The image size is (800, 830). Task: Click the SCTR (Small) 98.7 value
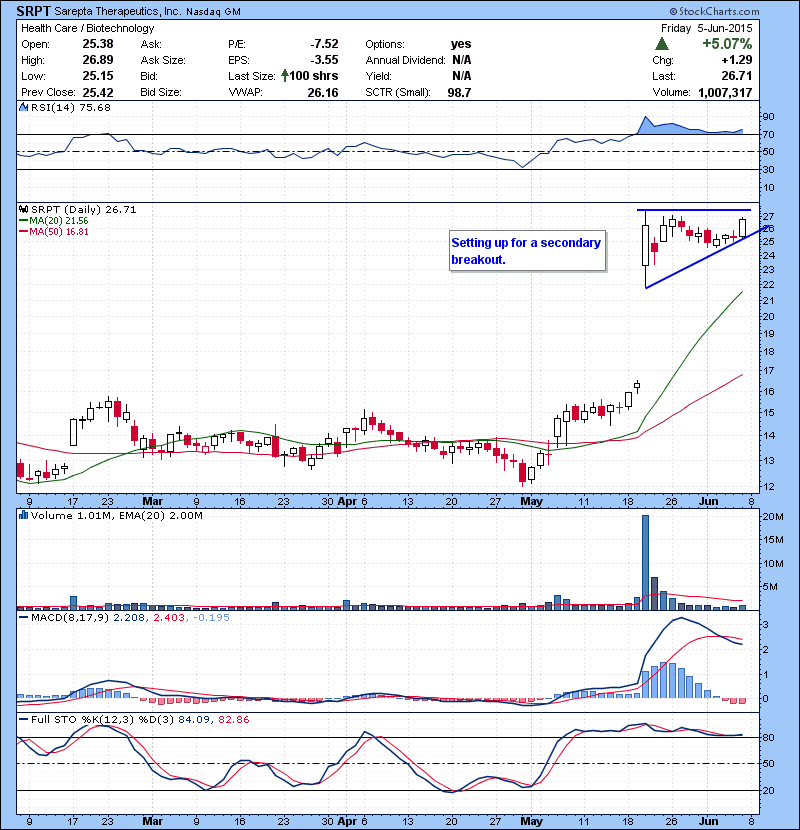(x=460, y=92)
